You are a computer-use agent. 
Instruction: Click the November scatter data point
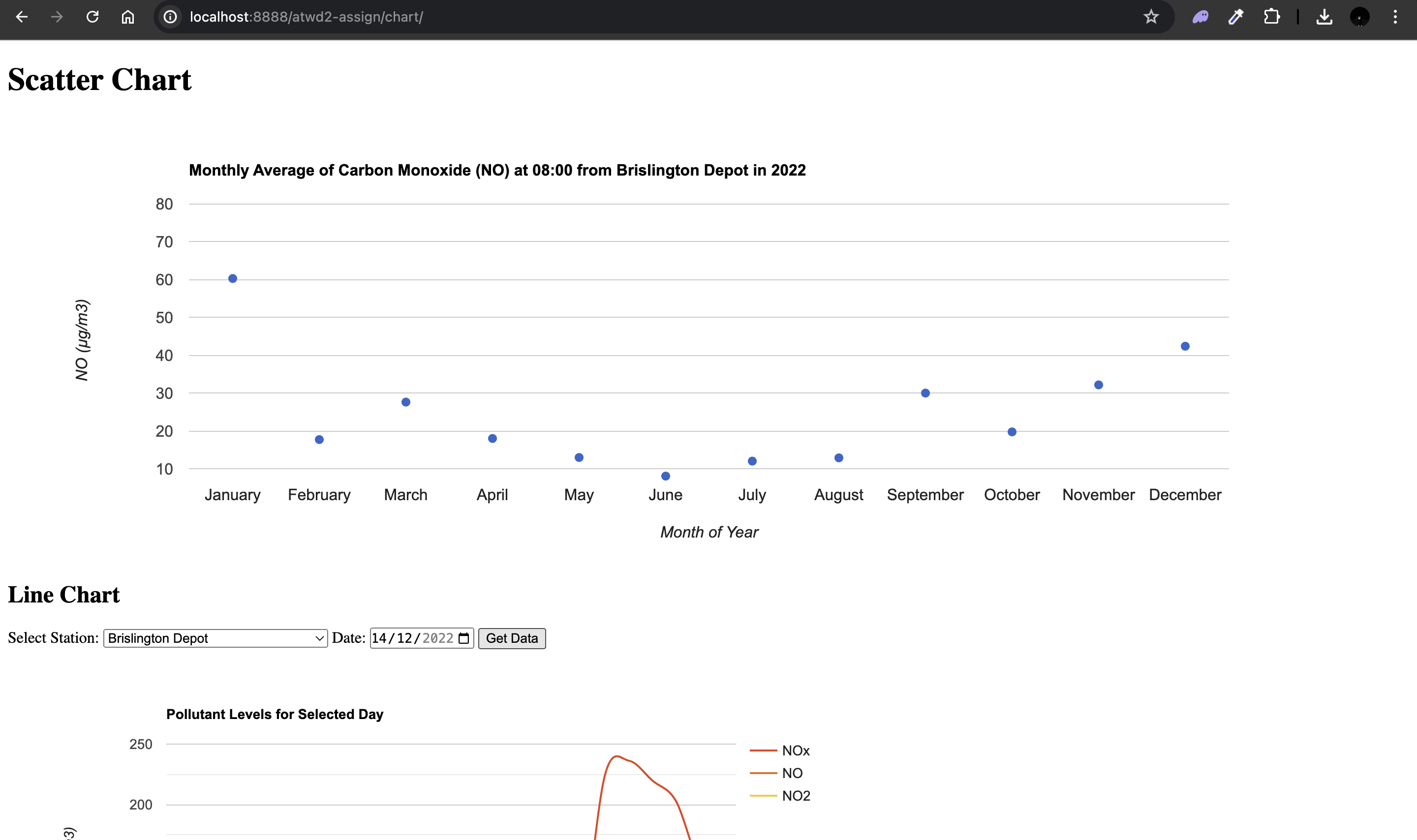tap(1099, 385)
